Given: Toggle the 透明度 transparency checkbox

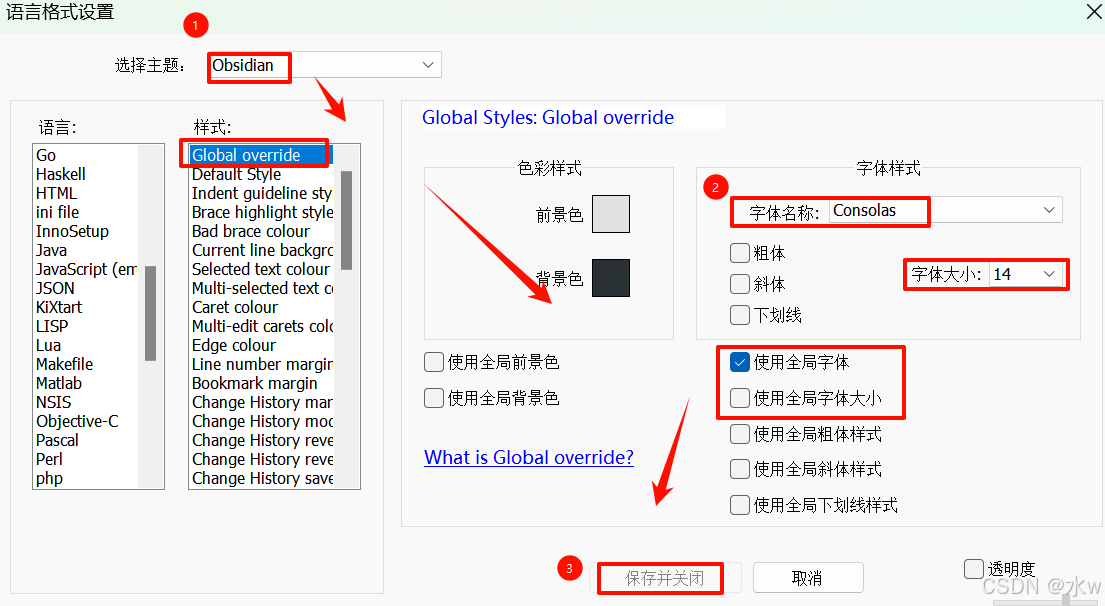Looking at the screenshot, I should click(973, 569).
